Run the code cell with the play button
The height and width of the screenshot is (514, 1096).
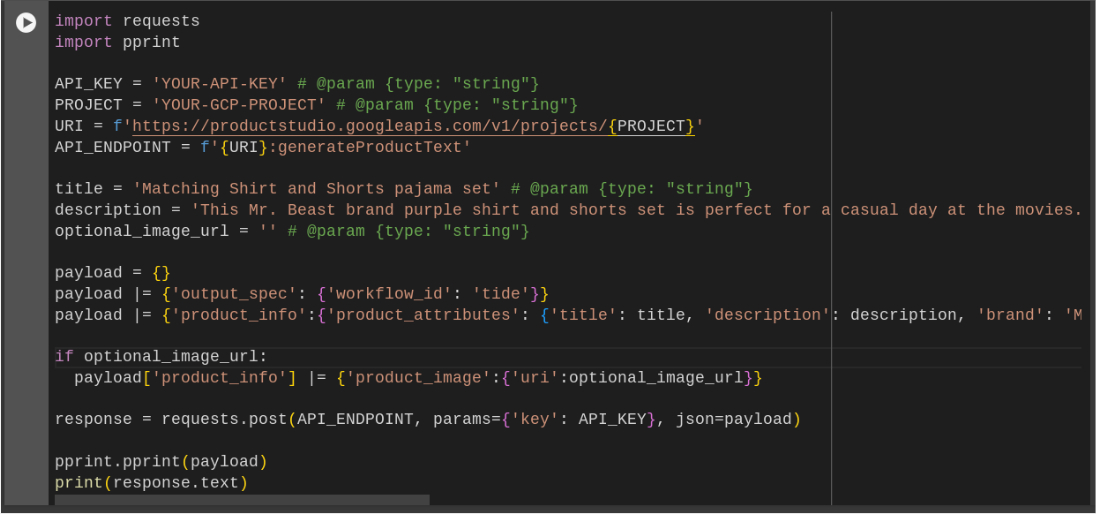(26, 22)
